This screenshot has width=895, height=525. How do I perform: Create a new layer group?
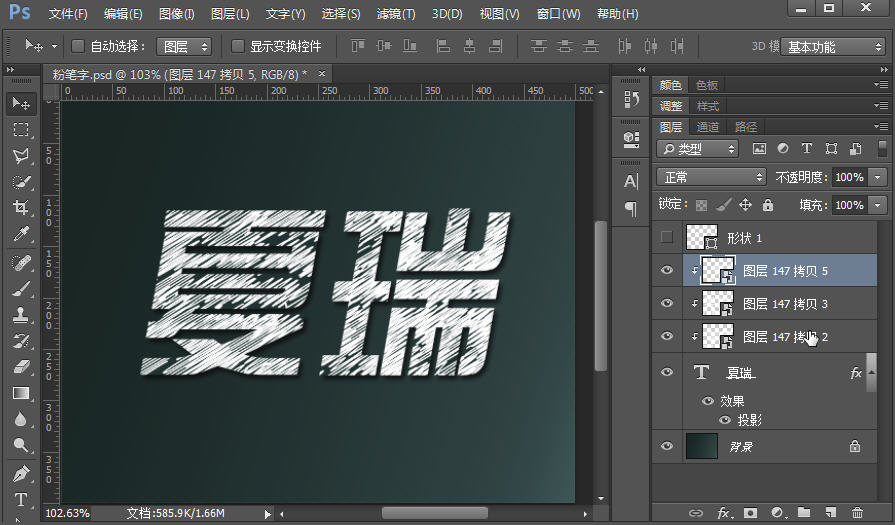coord(804,512)
